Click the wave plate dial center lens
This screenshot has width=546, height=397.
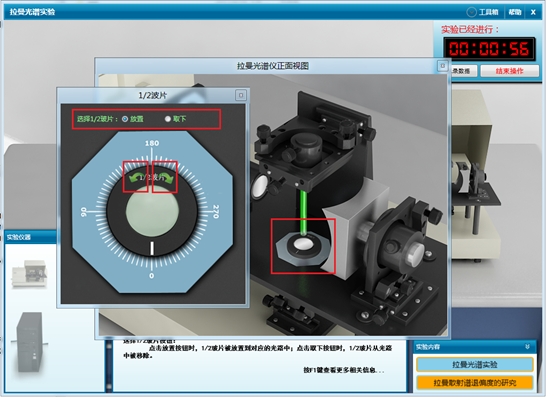pos(152,211)
